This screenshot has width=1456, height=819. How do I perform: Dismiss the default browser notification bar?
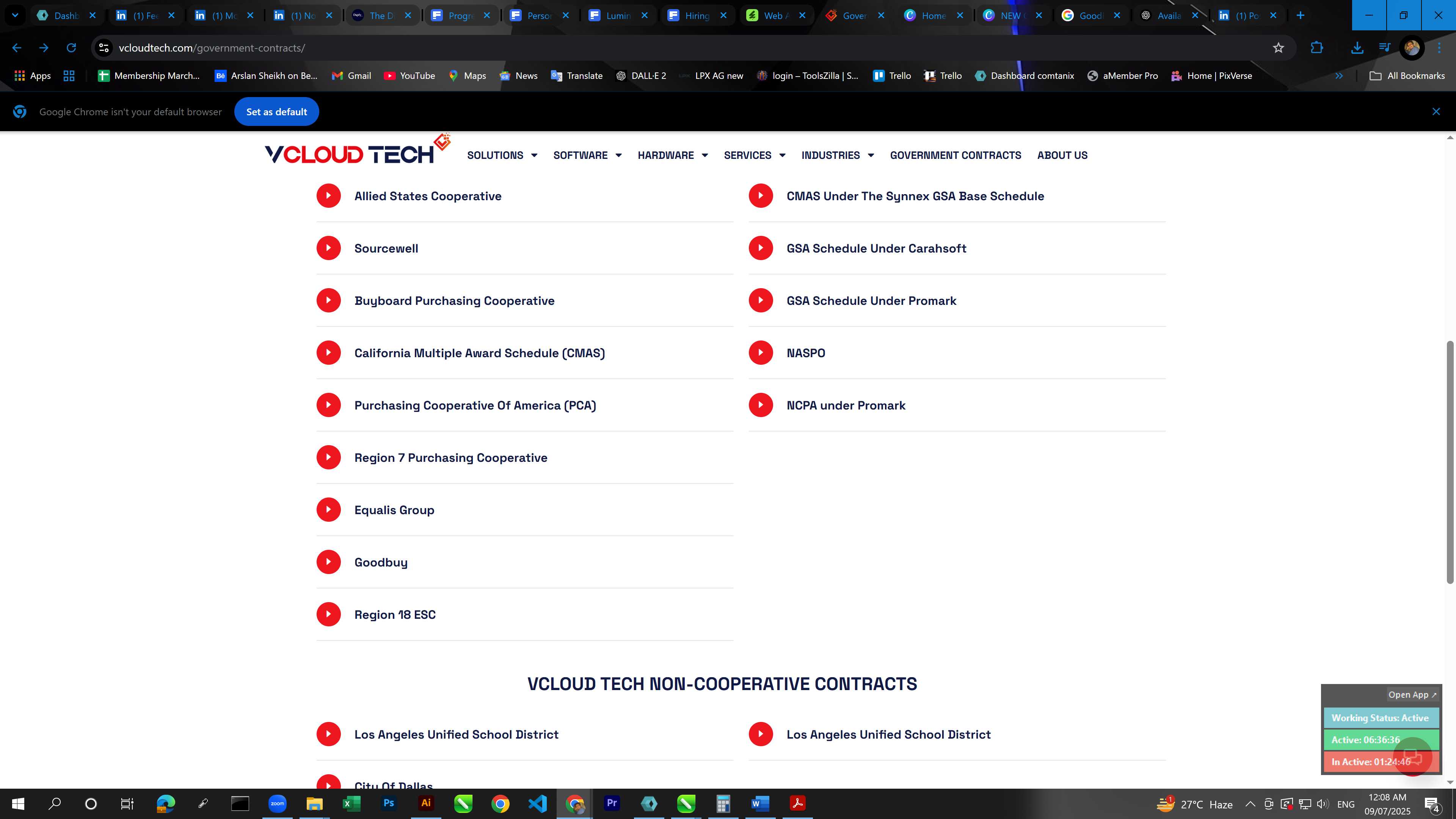pos(1436,111)
